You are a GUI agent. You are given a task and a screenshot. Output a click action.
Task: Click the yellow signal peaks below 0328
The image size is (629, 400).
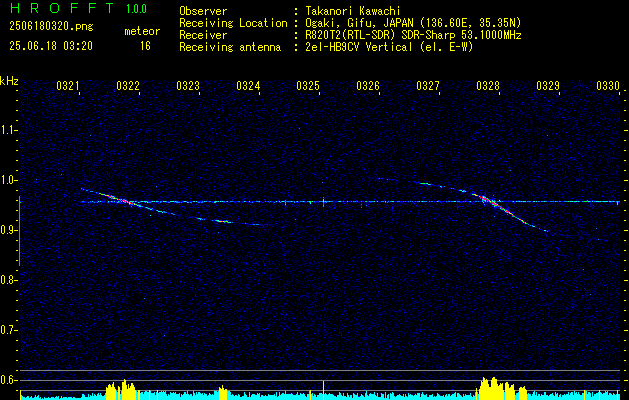[x=501, y=388]
